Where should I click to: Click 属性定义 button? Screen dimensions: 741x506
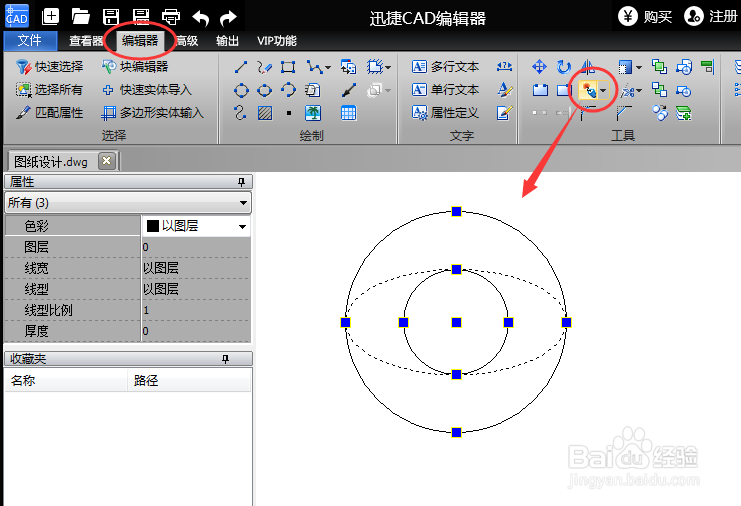(x=445, y=113)
